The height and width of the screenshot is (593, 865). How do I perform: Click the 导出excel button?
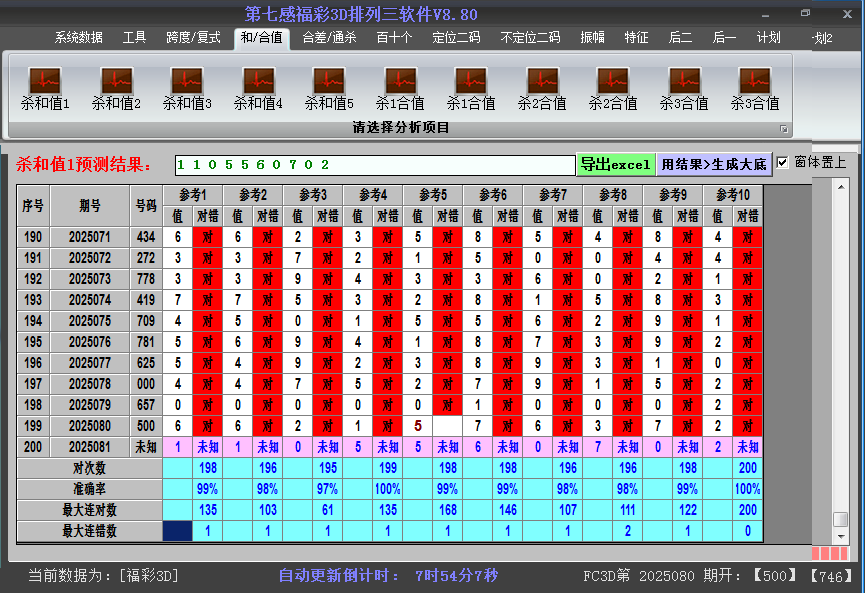[x=616, y=164]
